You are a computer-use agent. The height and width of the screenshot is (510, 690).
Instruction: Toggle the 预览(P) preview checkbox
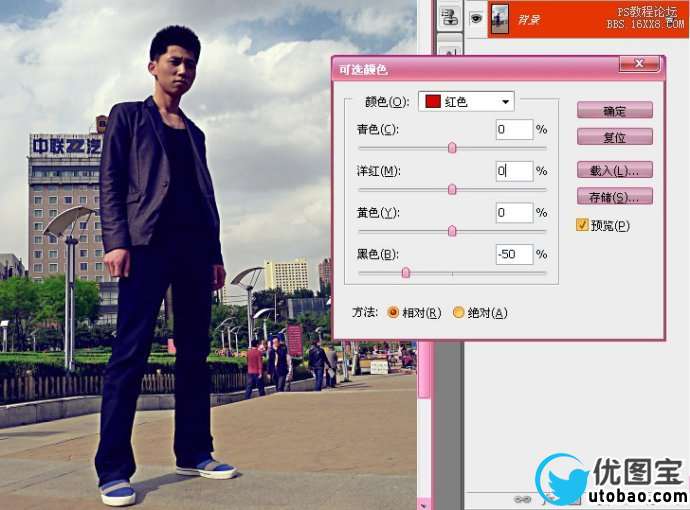(582, 225)
